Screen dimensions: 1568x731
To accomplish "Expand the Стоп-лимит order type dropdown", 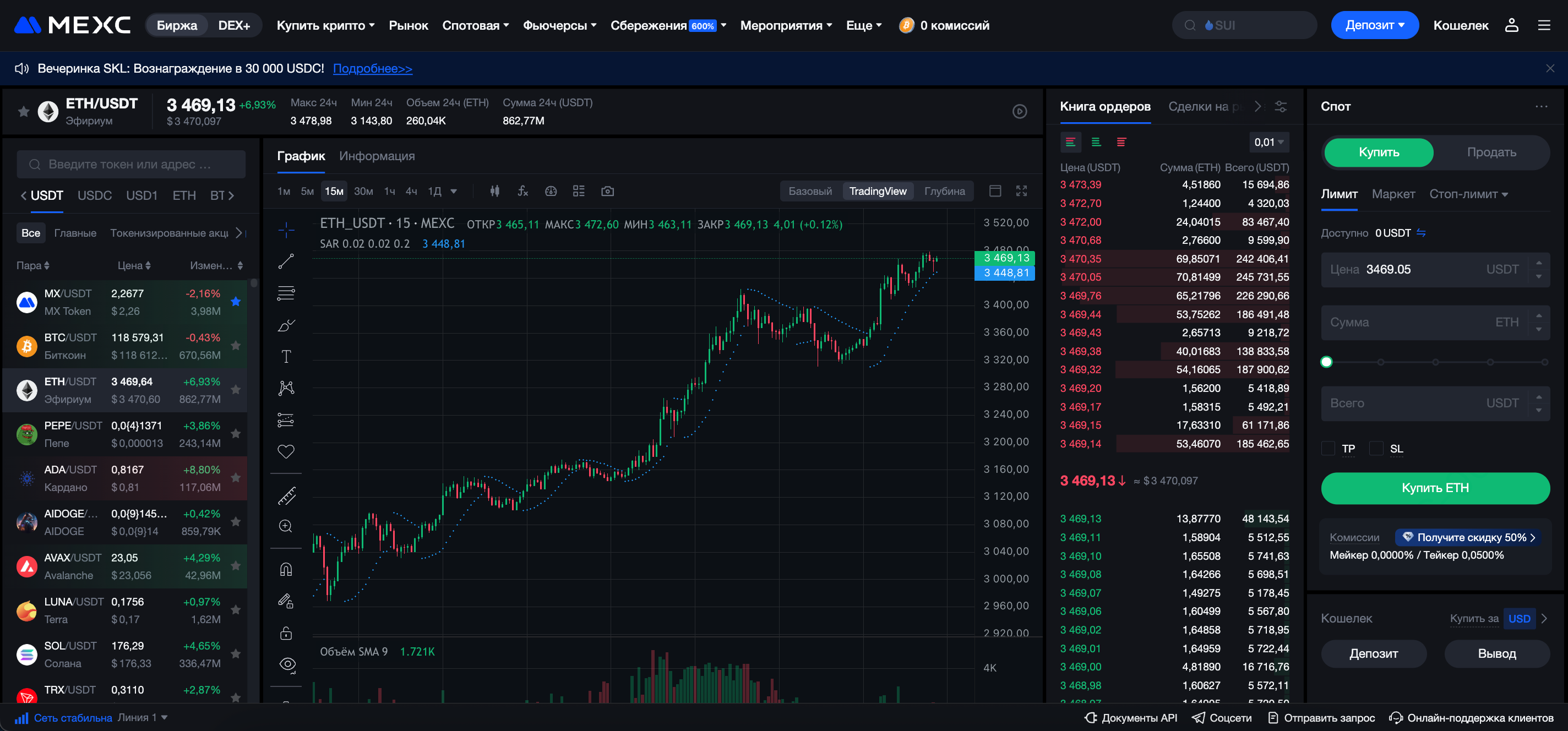I will [1468, 194].
